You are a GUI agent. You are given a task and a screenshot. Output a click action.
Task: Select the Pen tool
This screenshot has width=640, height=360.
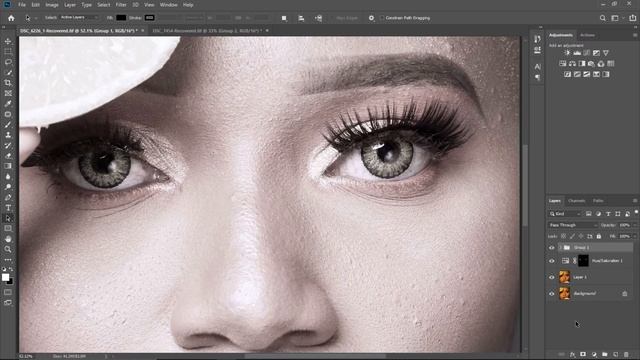click(8, 198)
